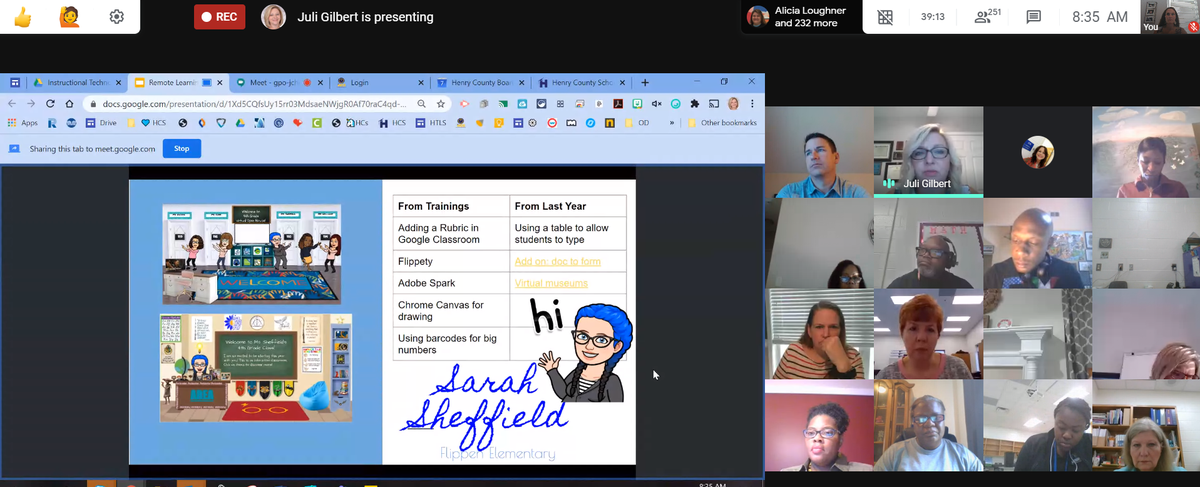Open the Other bookmarks folder
Viewport: 1200px width, 487px height.
point(722,123)
